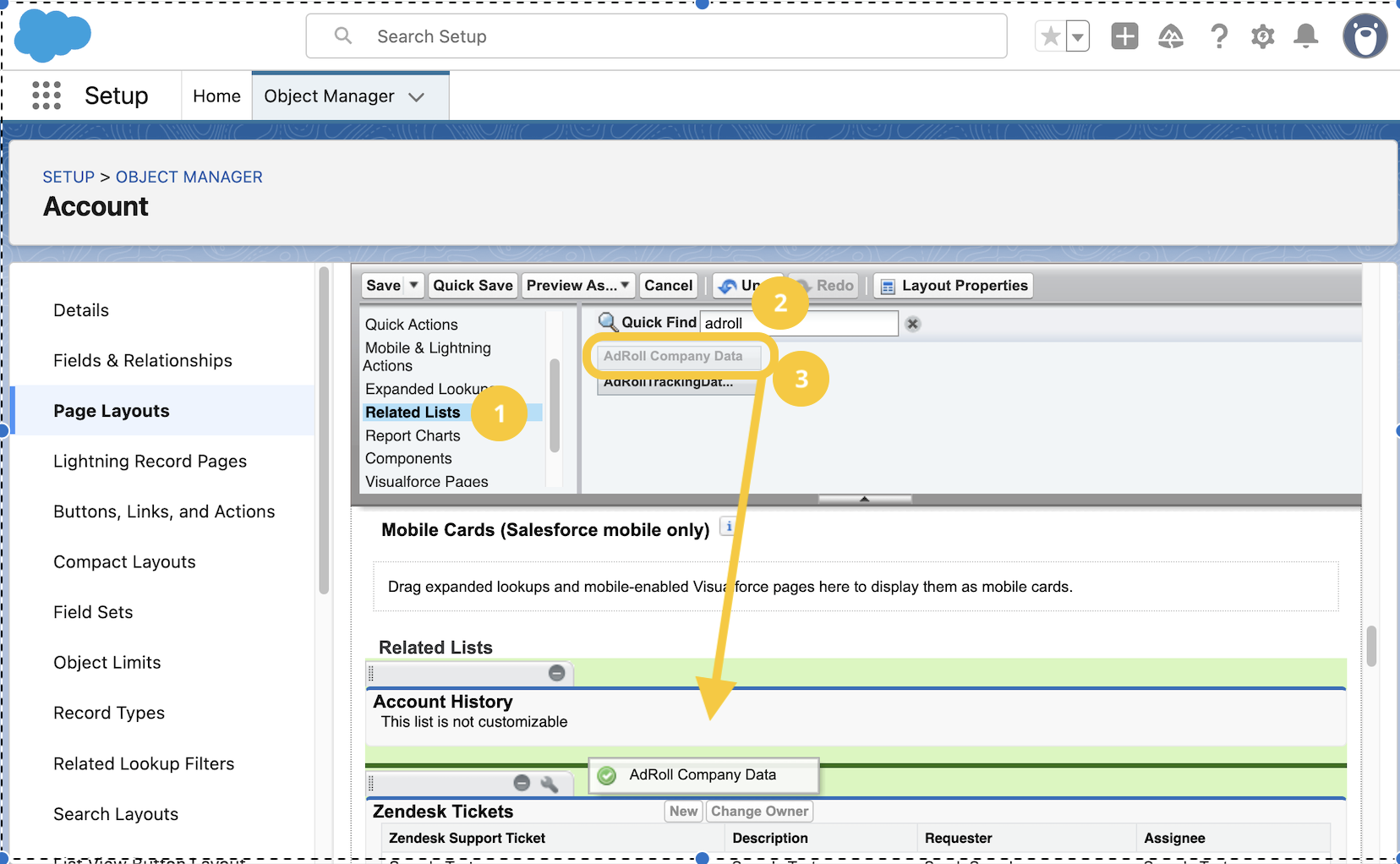Screen dimensions: 1400x864
Task: Click the Setup gear icon
Action: pos(1262,36)
